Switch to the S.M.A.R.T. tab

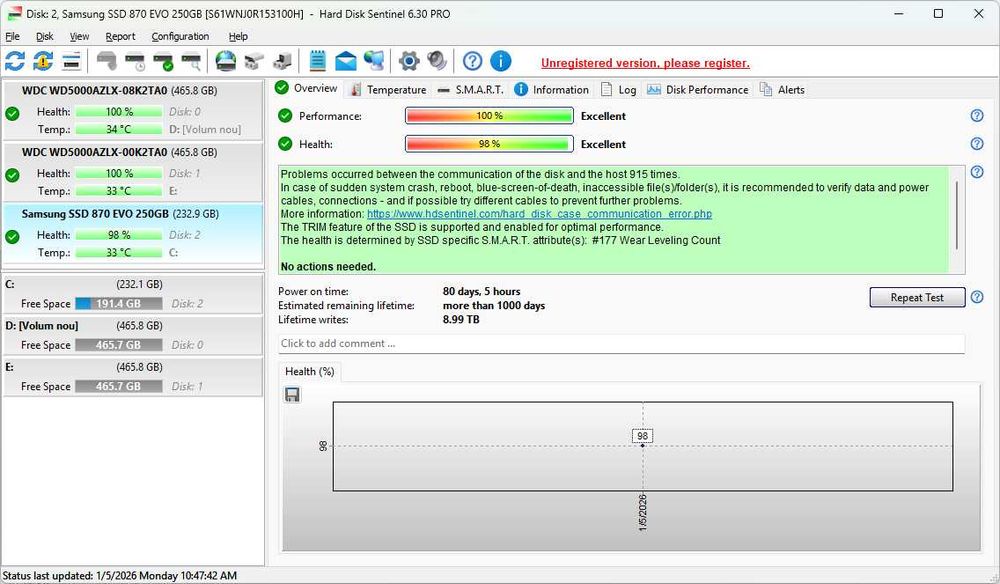[471, 90]
